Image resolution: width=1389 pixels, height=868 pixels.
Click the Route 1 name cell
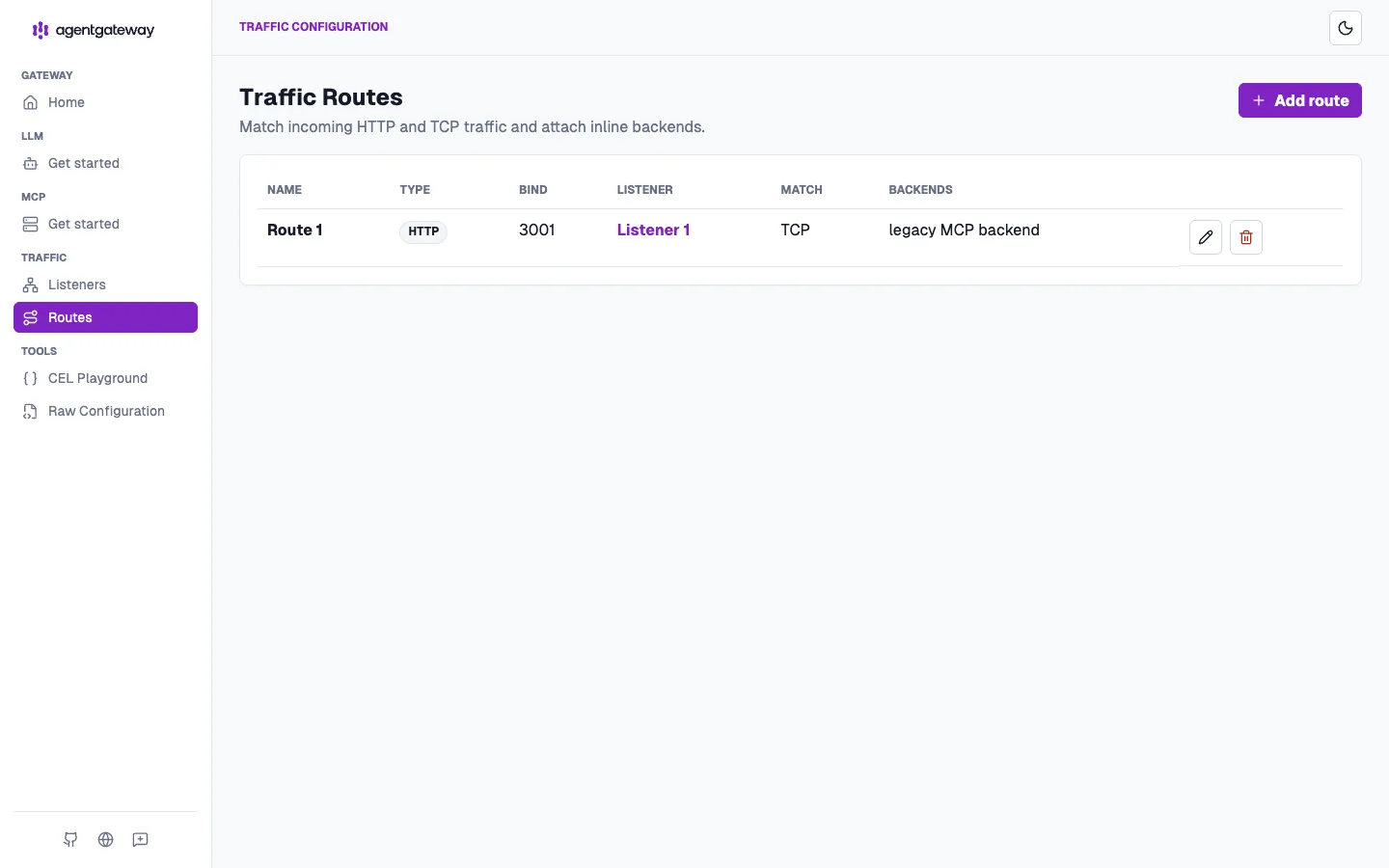pyautogui.click(x=295, y=230)
